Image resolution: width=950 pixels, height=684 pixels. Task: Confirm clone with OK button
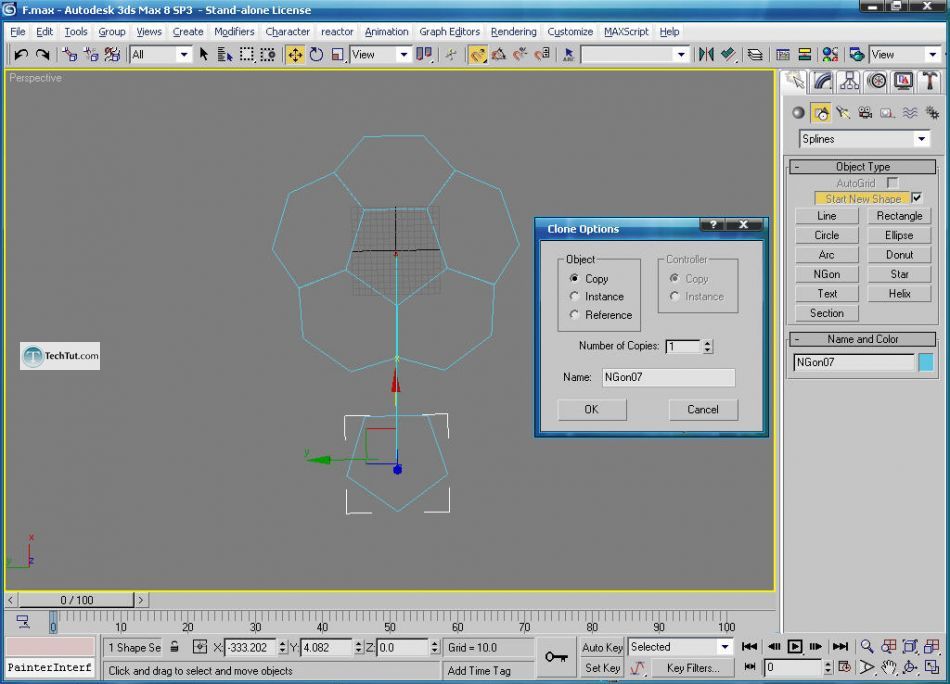click(x=591, y=410)
